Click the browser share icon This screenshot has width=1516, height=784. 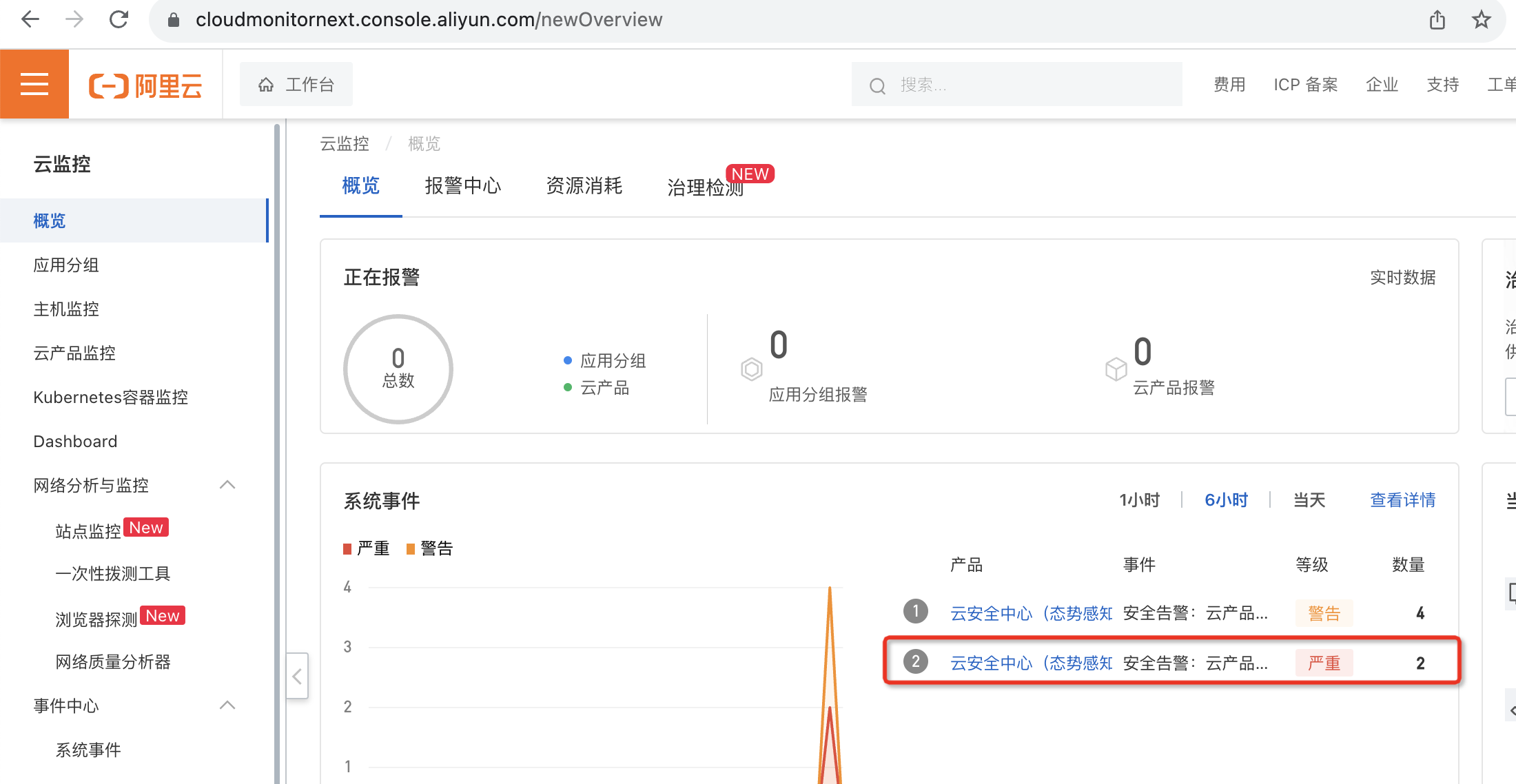[1437, 19]
